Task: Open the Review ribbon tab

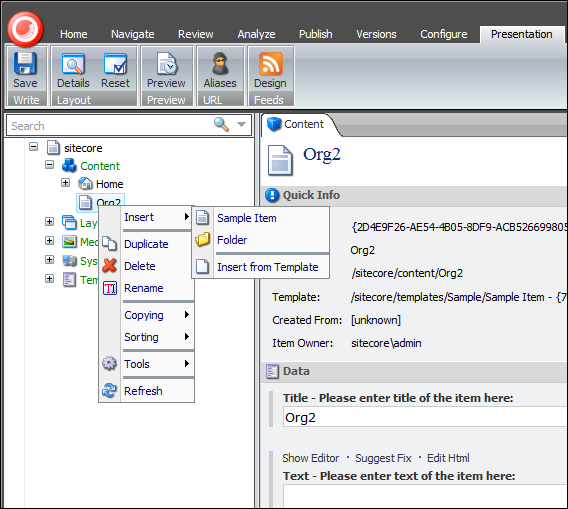Action: point(196,34)
